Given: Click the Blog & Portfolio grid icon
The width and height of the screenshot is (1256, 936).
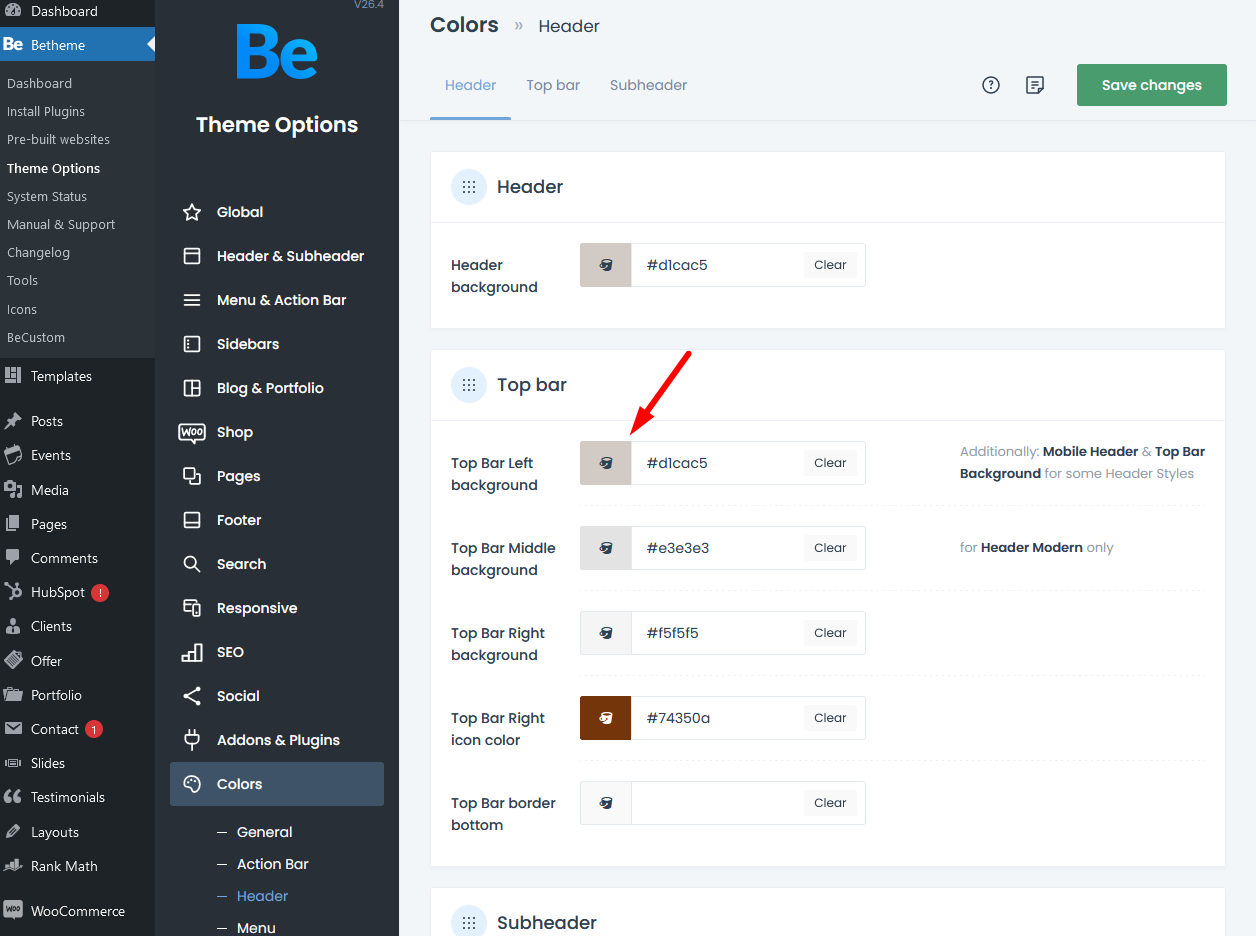Looking at the screenshot, I should (x=192, y=388).
